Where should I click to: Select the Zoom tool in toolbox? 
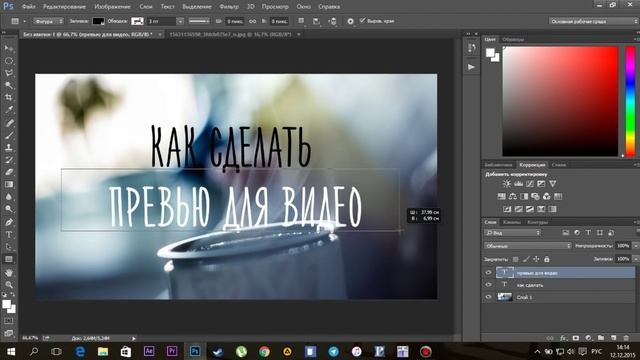[x=9, y=284]
